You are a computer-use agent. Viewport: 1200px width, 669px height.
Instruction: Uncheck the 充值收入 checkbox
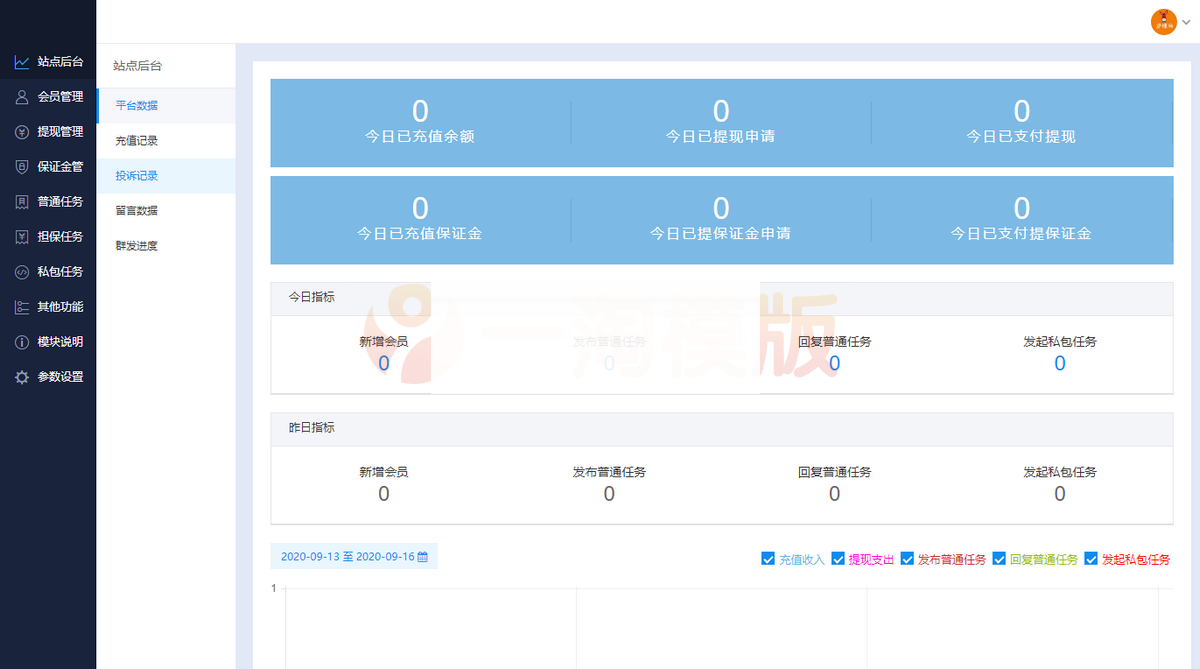pyautogui.click(x=769, y=559)
